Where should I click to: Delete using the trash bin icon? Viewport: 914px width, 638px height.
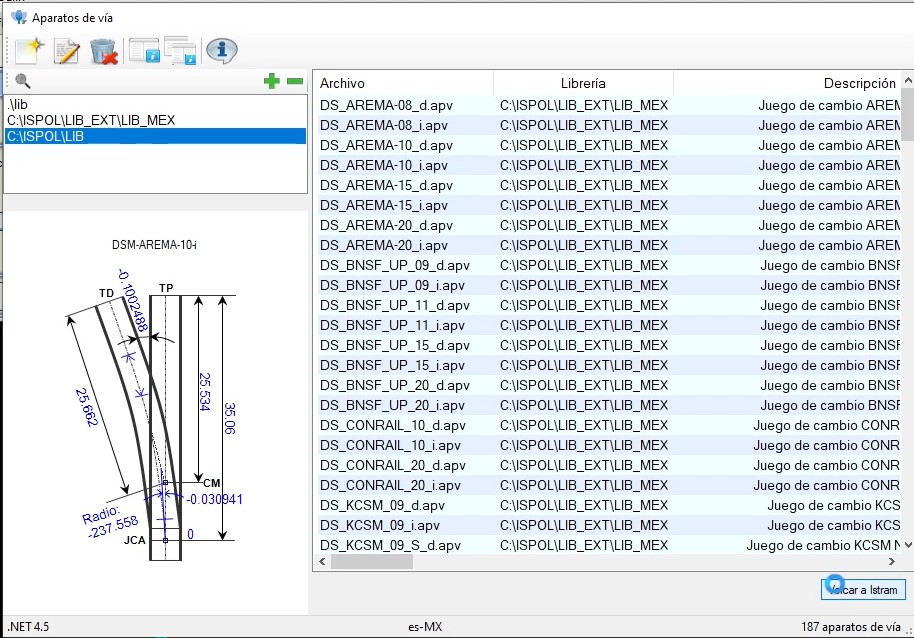point(103,51)
